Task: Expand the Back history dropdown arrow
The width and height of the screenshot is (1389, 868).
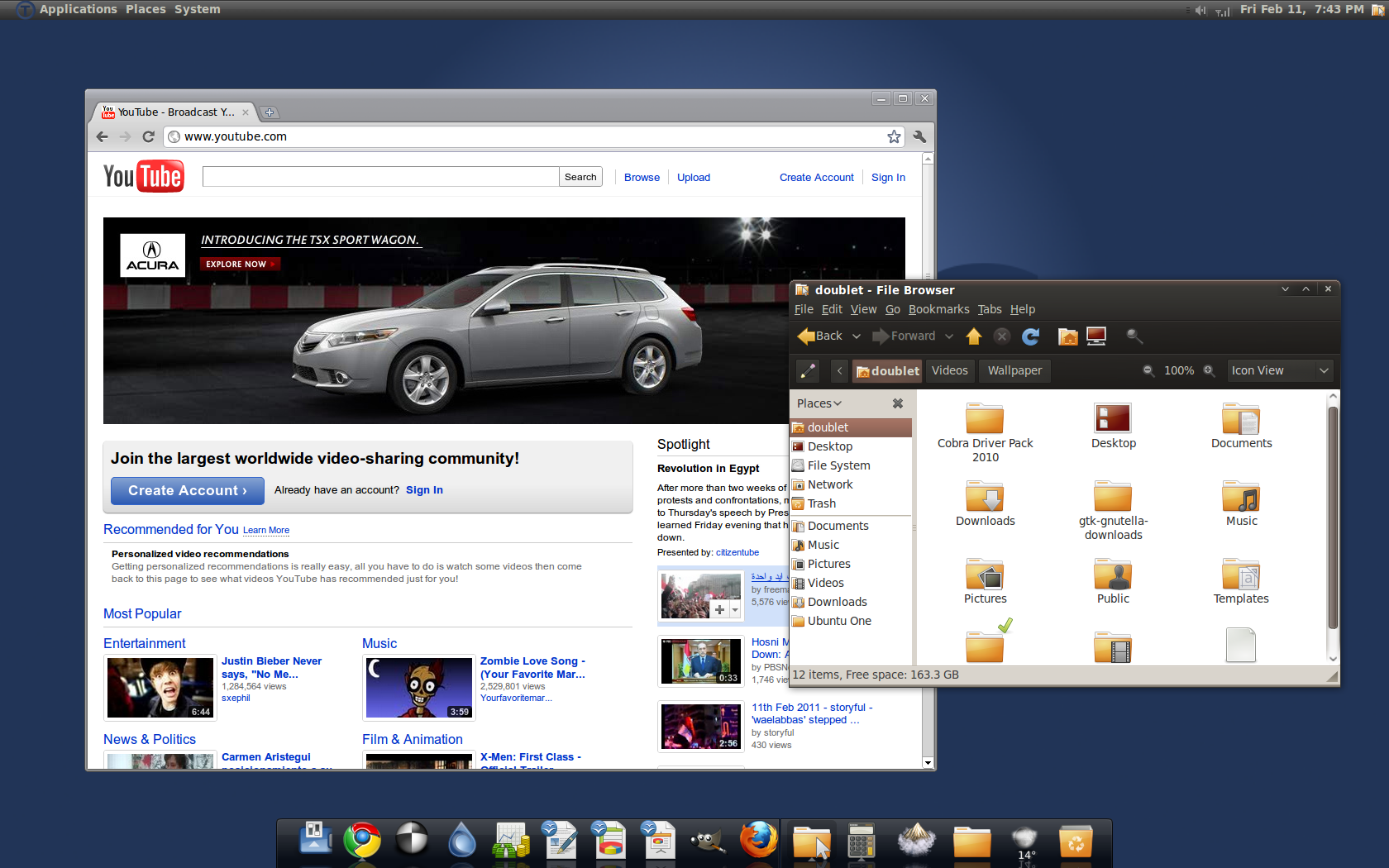Action: point(857,336)
